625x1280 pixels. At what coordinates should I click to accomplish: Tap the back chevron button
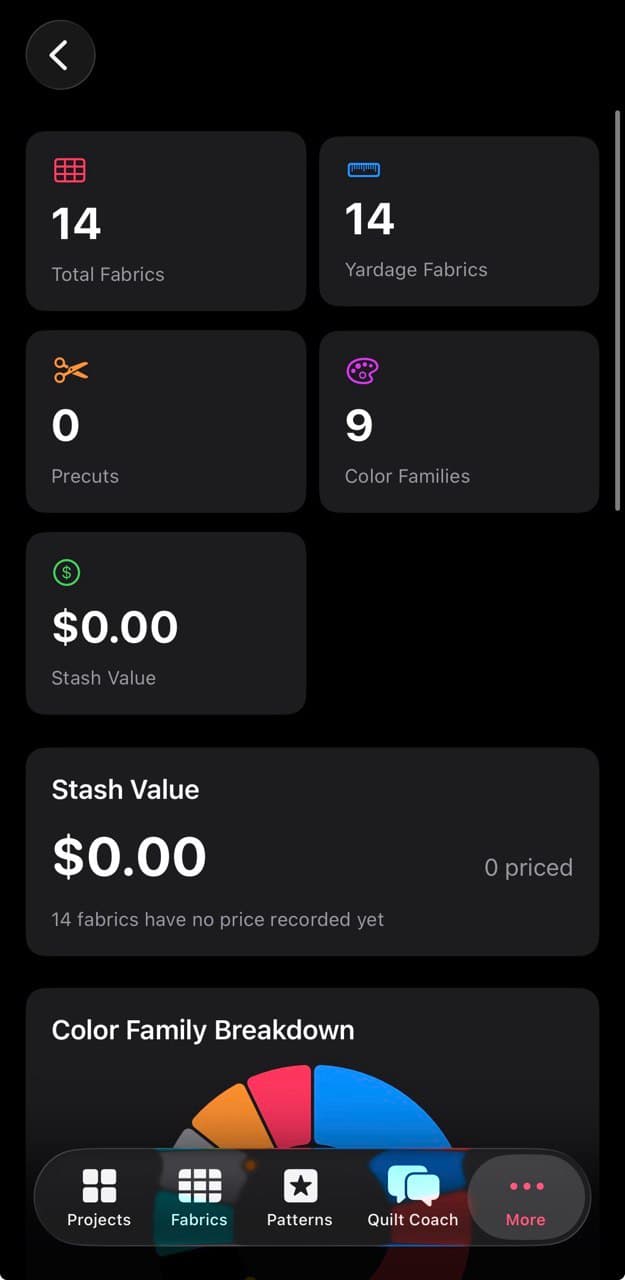60,55
